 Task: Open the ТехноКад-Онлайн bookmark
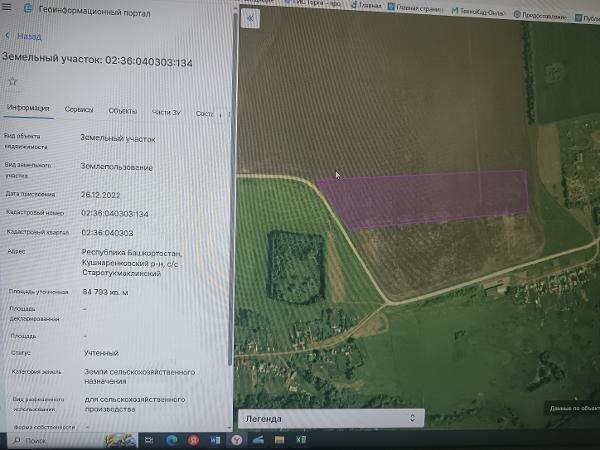pos(478,12)
